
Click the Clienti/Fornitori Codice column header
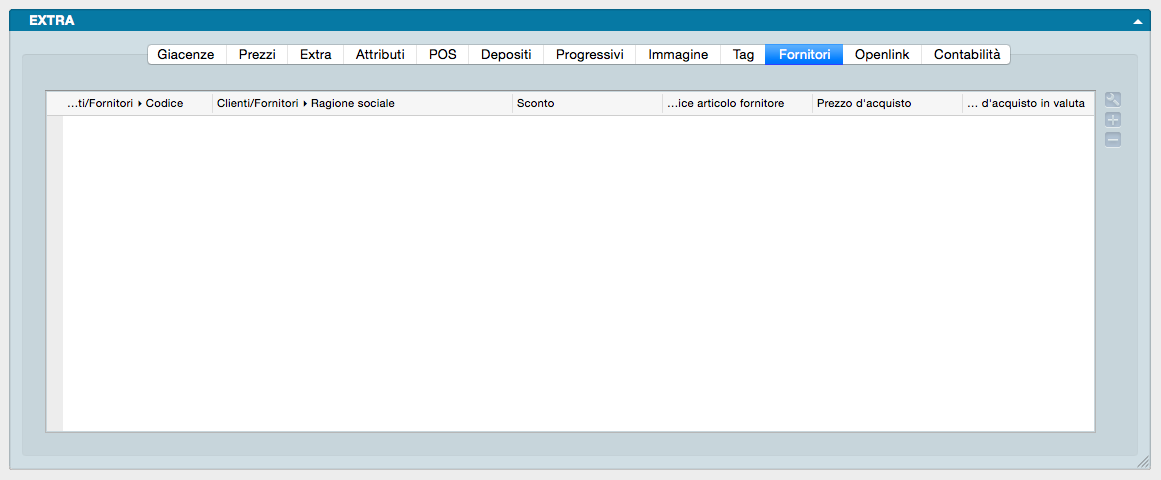130,104
